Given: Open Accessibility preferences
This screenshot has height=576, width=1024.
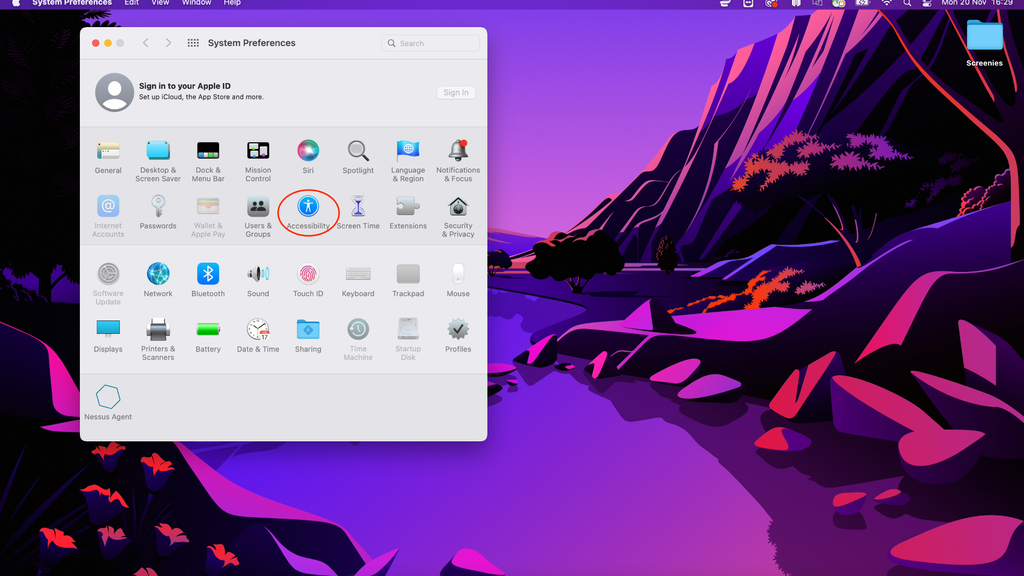Looking at the screenshot, I should [x=308, y=211].
